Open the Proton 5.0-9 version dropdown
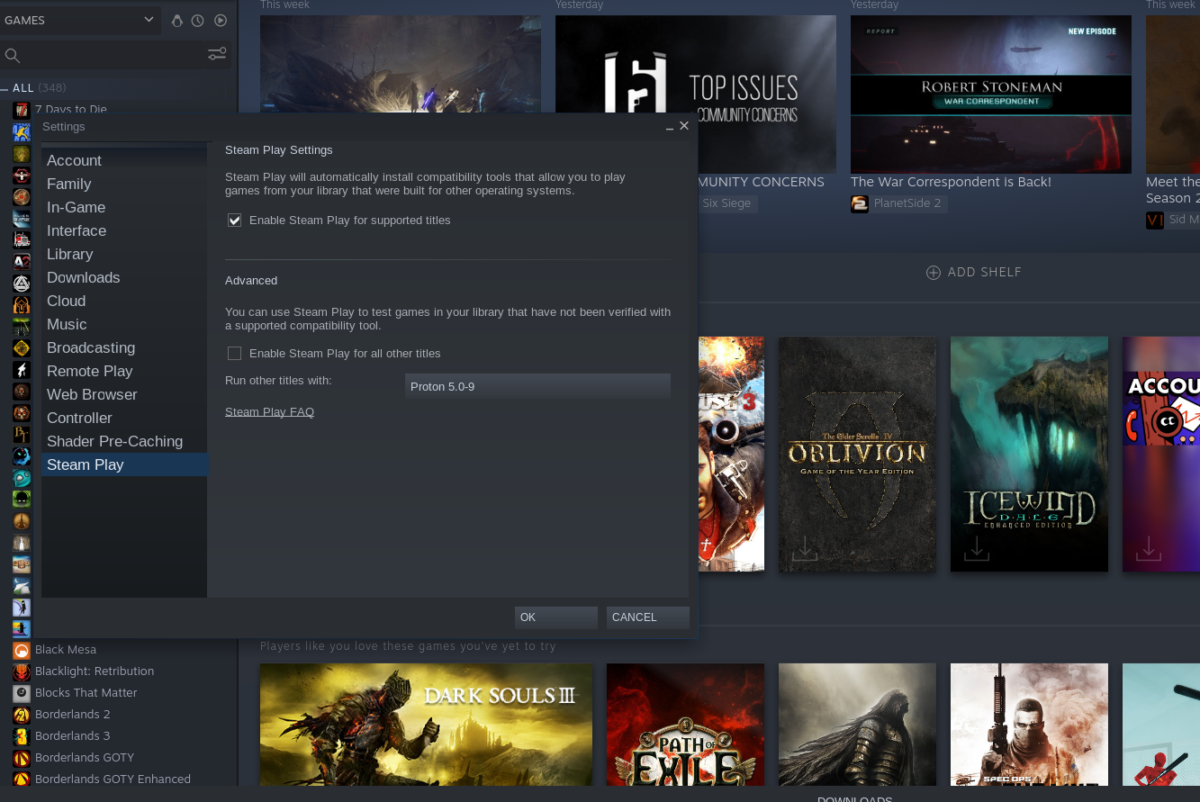This screenshot has height=802, width=1200. pos(537,386)
